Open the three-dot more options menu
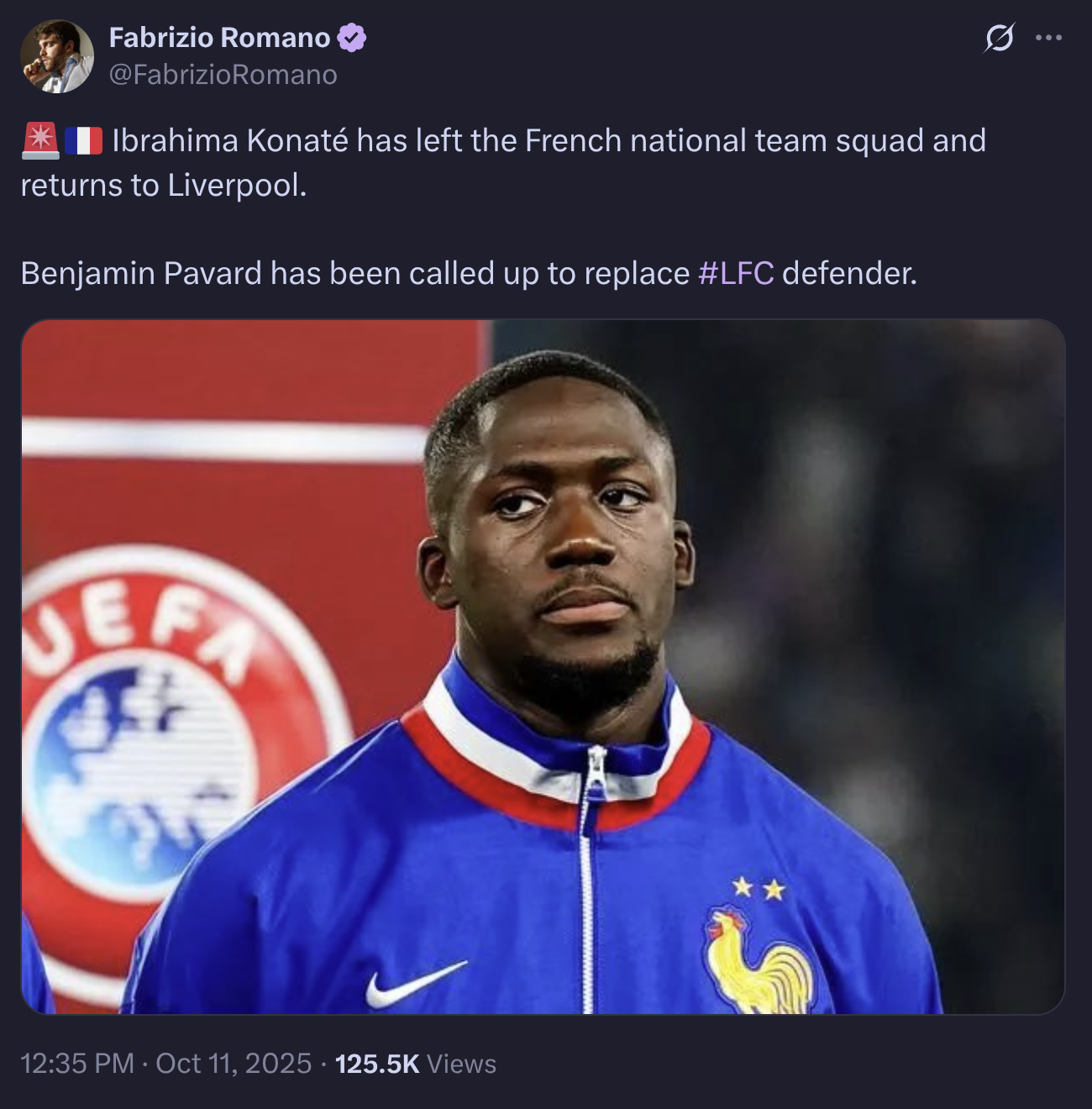 tap(1048, 38)
